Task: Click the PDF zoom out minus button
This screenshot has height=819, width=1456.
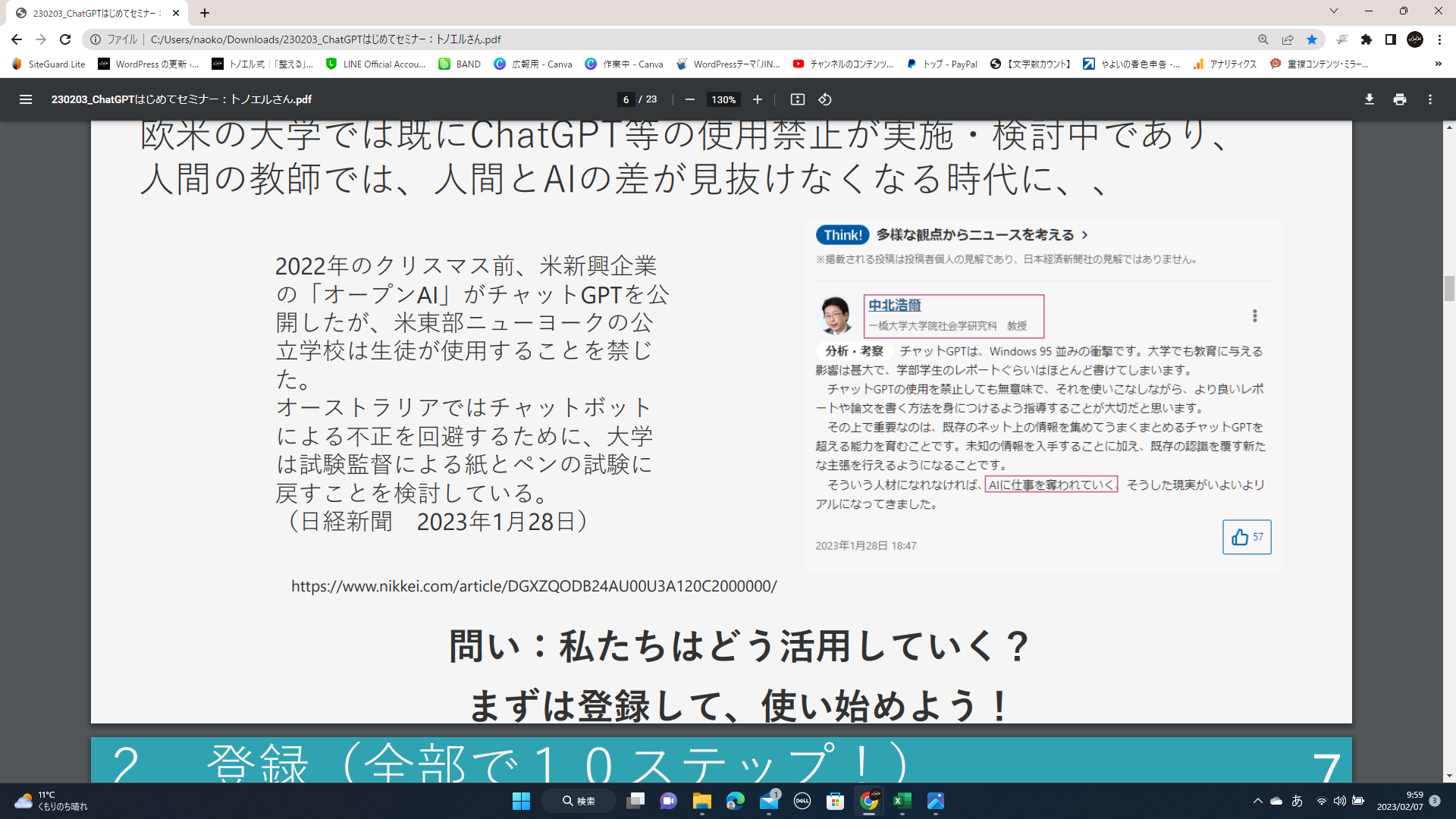Action: tap(689, 99)
